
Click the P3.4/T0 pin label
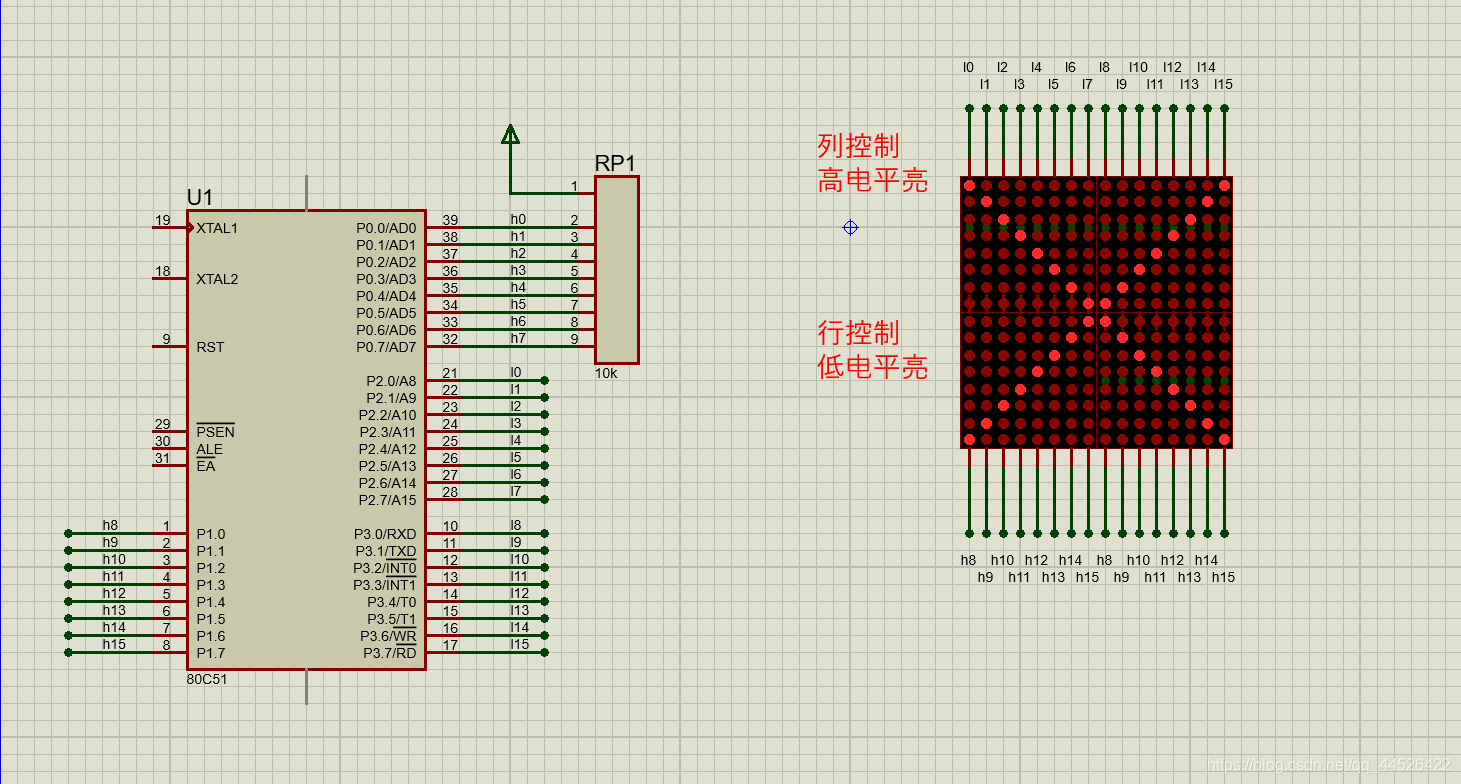(392, 602)
